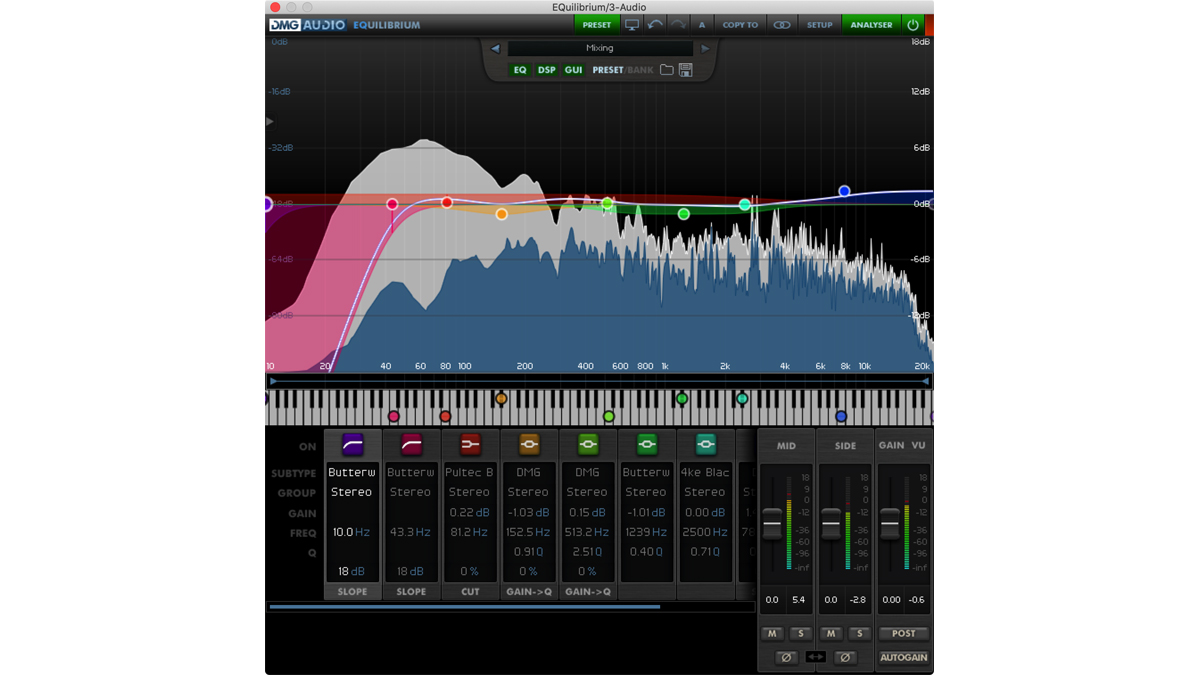Click the undo arrow icon
The width and height of the screenshot is (1200, 675).
click(x=655, y=25)
